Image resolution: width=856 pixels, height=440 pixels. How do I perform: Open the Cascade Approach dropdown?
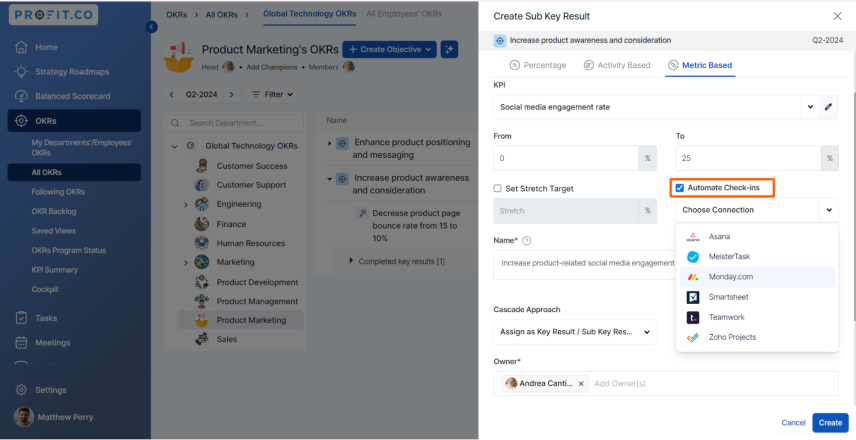click(x=575, y=332)
